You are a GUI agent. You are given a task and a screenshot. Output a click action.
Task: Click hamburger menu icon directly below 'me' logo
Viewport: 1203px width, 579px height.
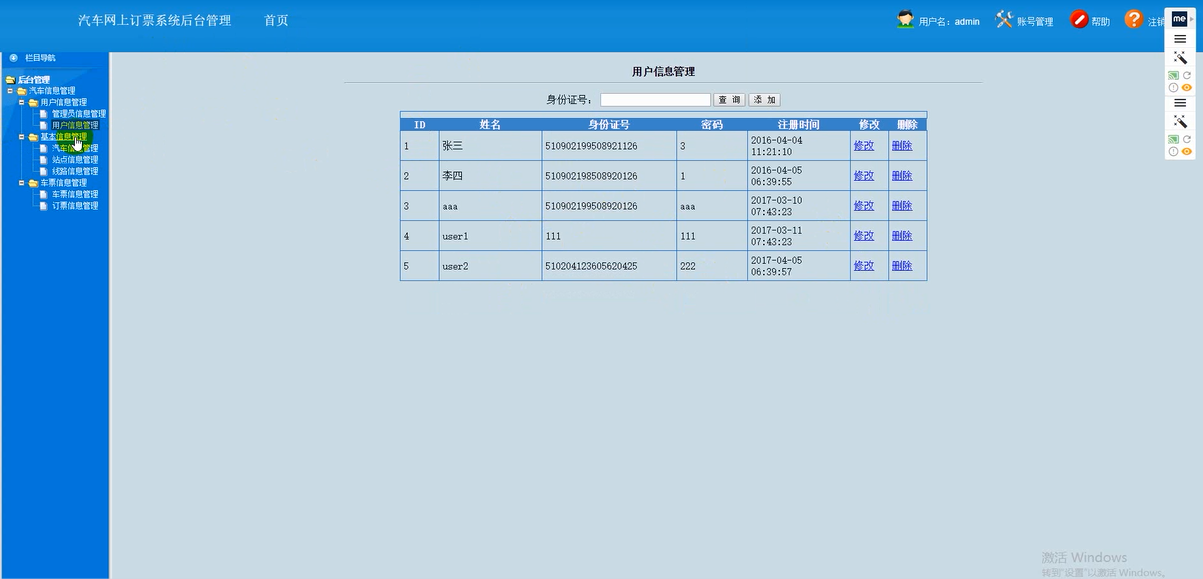coord(1180,39)
